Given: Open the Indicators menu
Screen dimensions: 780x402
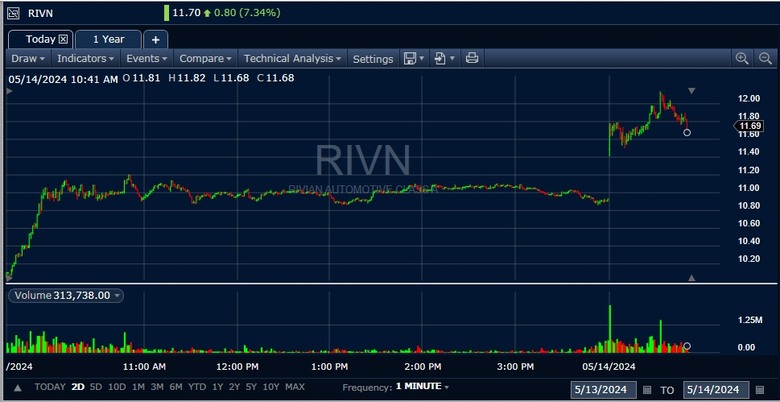Looking at the screenshot, I should point(86,59).
